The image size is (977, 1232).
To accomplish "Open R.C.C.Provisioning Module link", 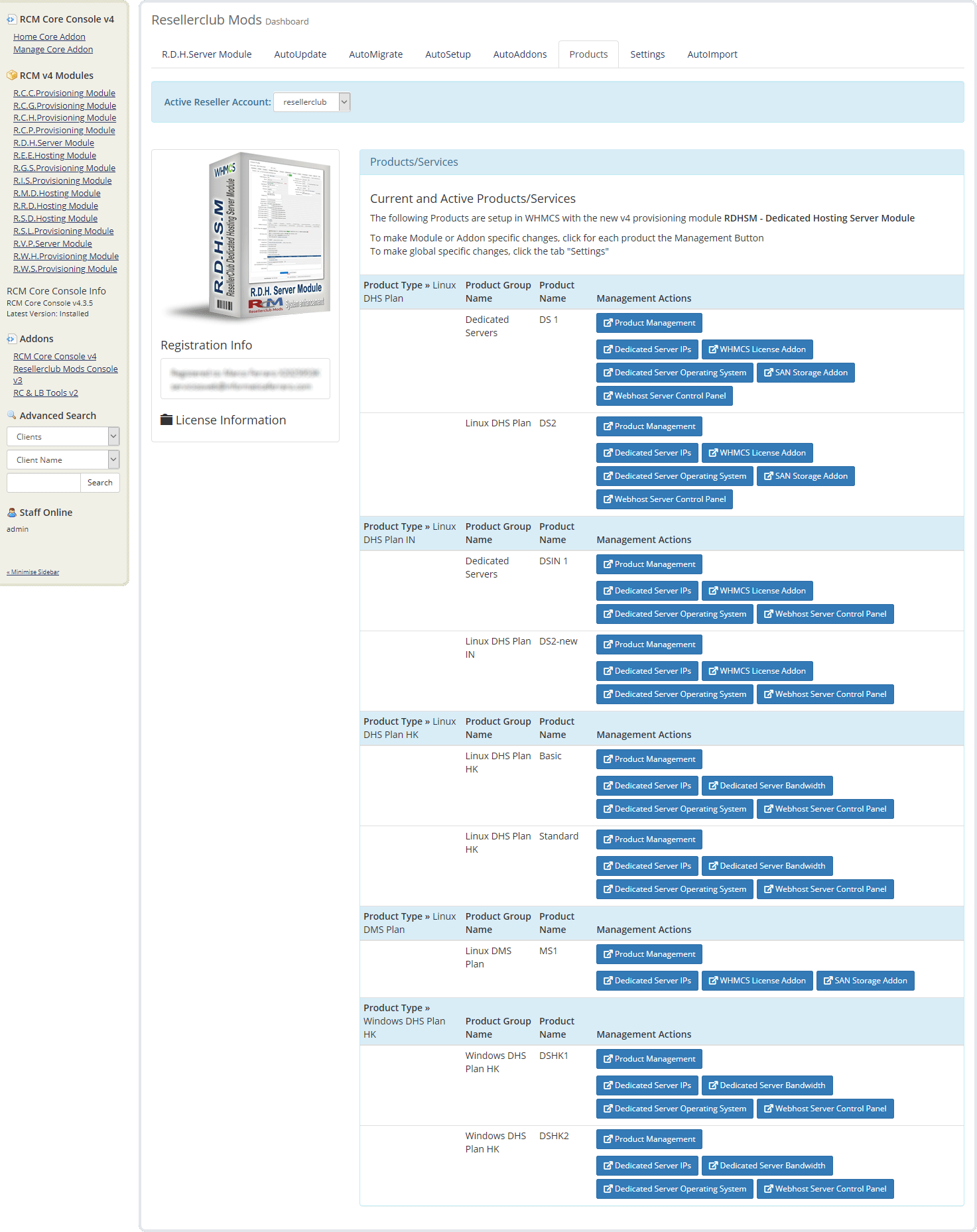I will pyautogui.click(x=64, y=93).
